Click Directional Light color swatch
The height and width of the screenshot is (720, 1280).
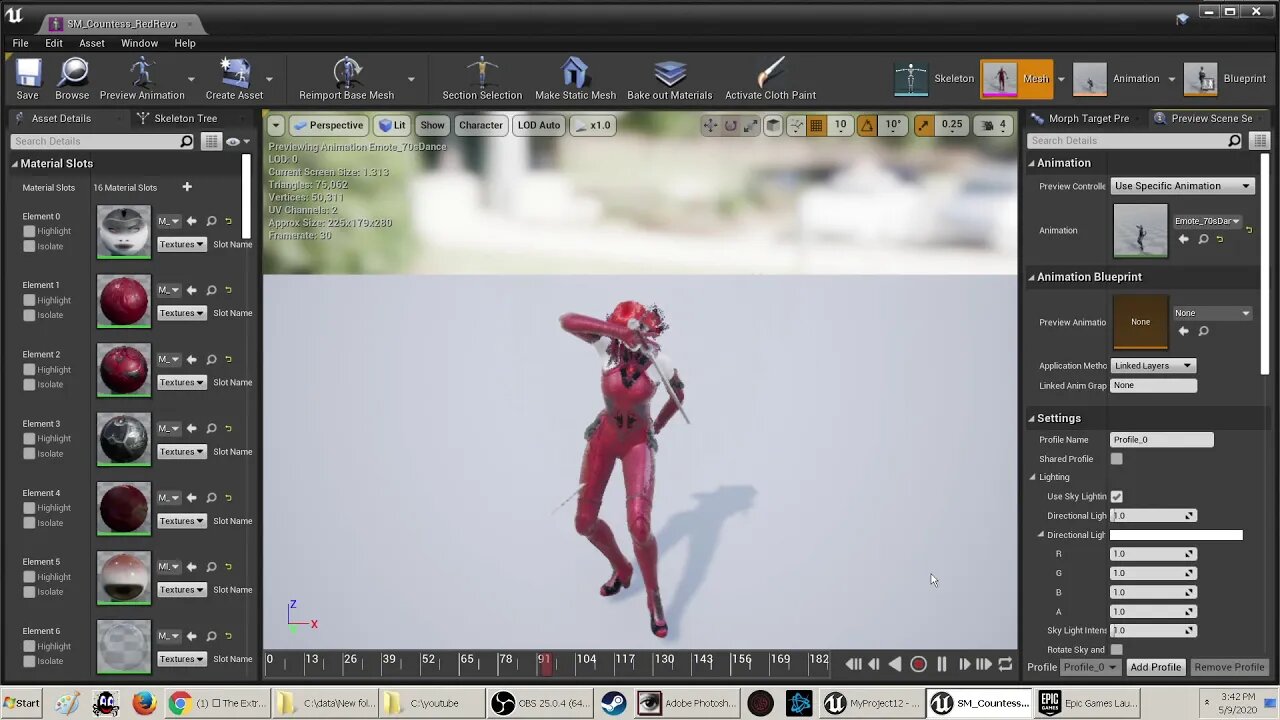tap(1176, 535)
